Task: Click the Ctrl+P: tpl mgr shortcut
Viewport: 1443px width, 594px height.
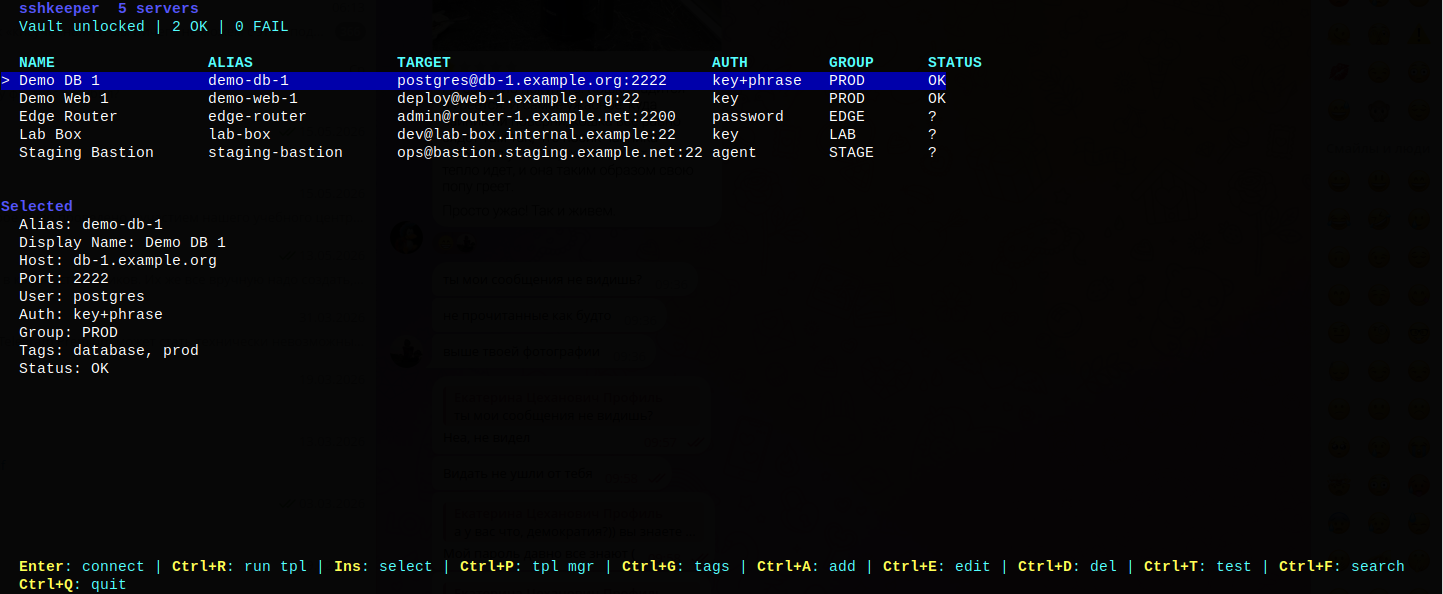Action: coord(527,566)
